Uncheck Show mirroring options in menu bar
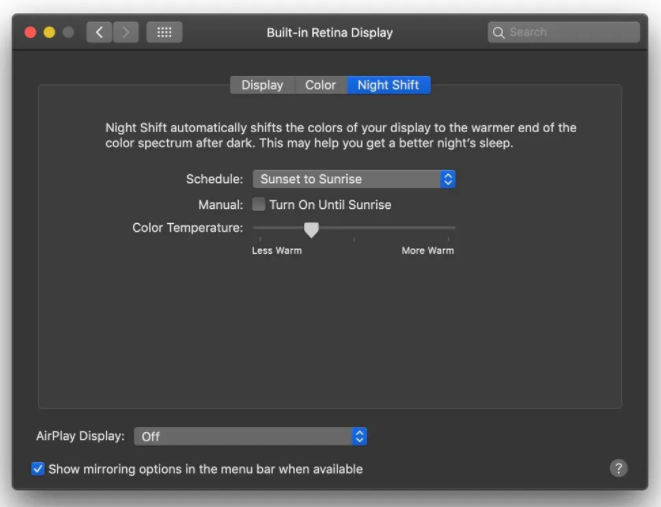 point(38,469)
